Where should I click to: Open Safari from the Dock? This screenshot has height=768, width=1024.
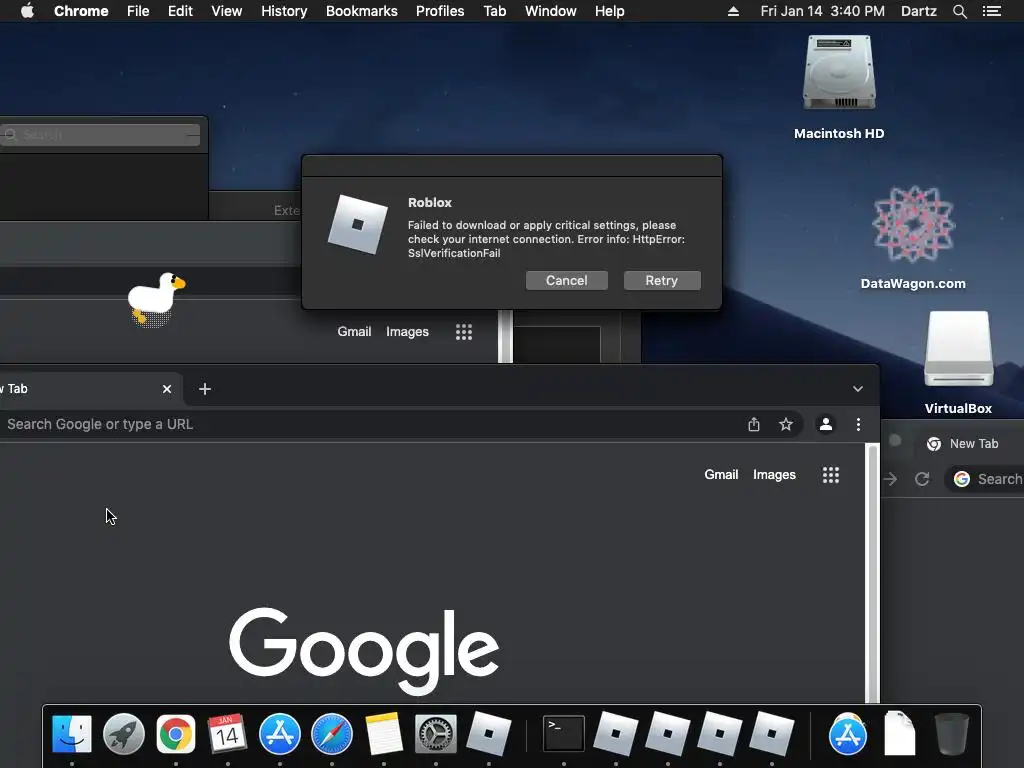(x=332, y=734)
